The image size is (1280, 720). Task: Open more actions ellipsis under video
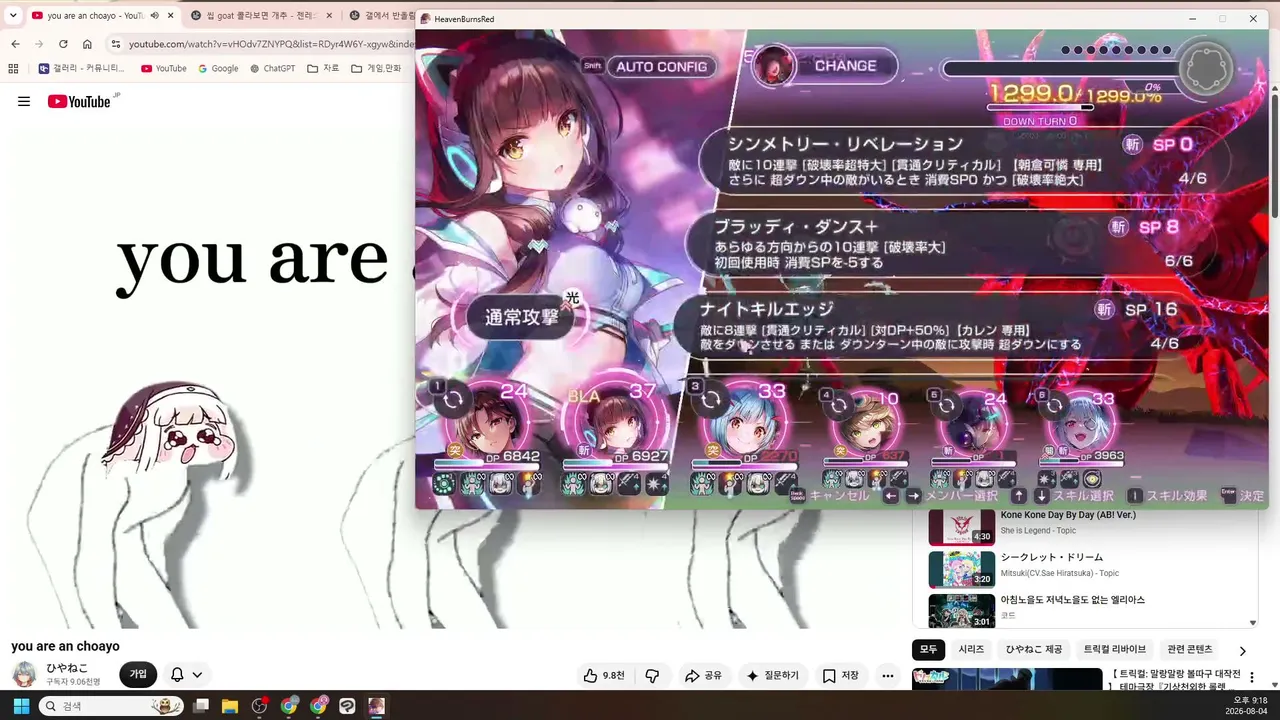click(x=888, y=676)
